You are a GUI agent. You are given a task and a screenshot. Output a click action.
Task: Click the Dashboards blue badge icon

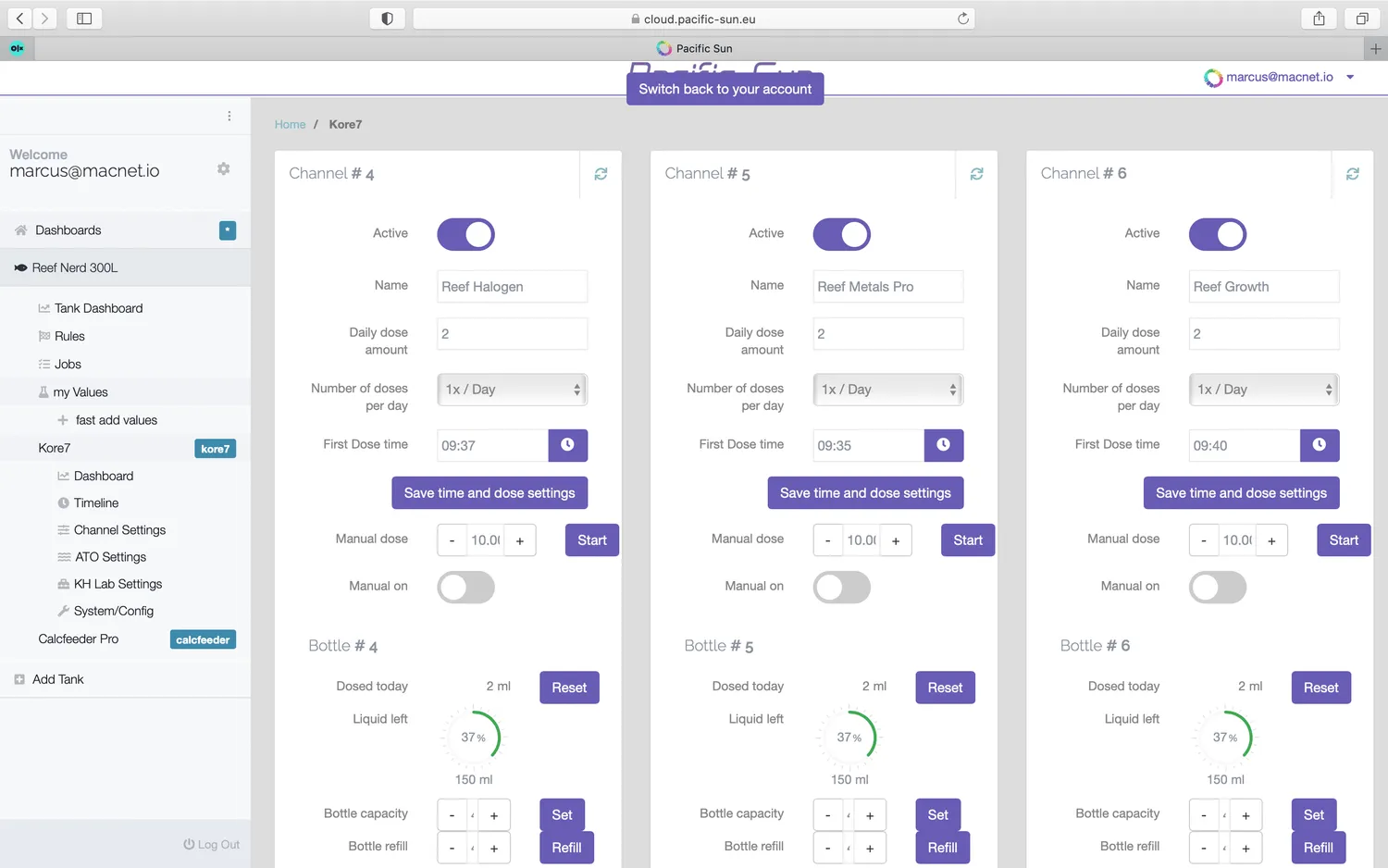pos(228,230)
